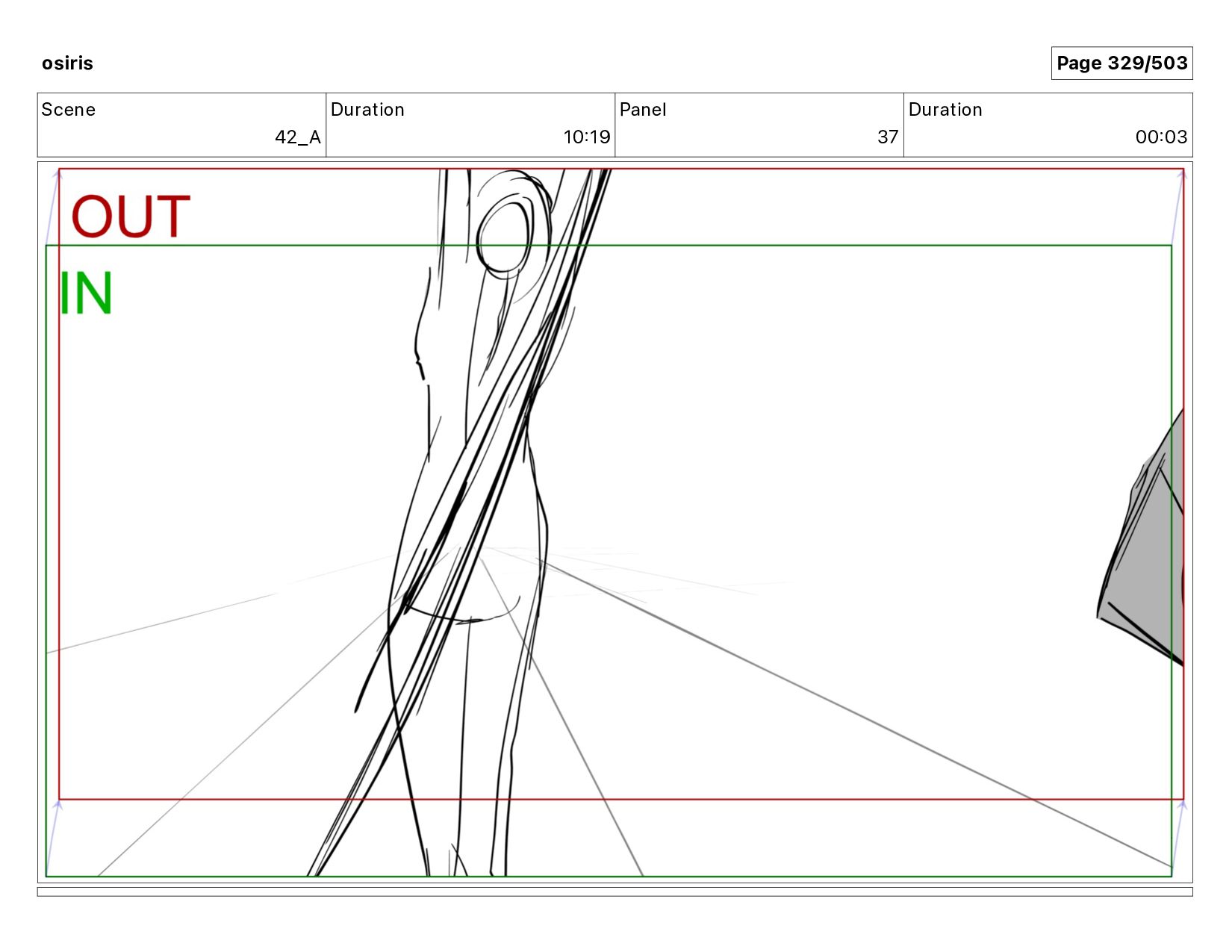Viewport: 1232px width, 952px height.
Task: Click the 'Panel' header label
Action: pyautogui.click(x=643, y=110)
